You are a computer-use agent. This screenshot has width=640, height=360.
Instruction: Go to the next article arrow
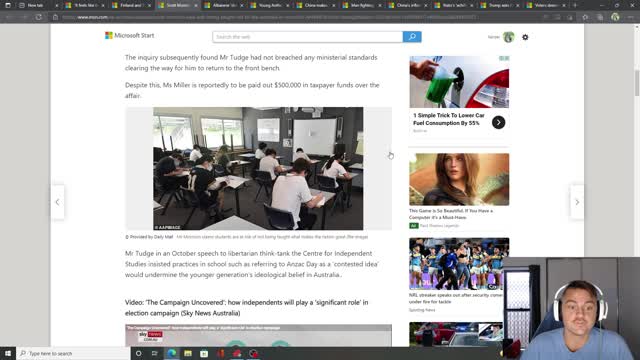point(577,202)
